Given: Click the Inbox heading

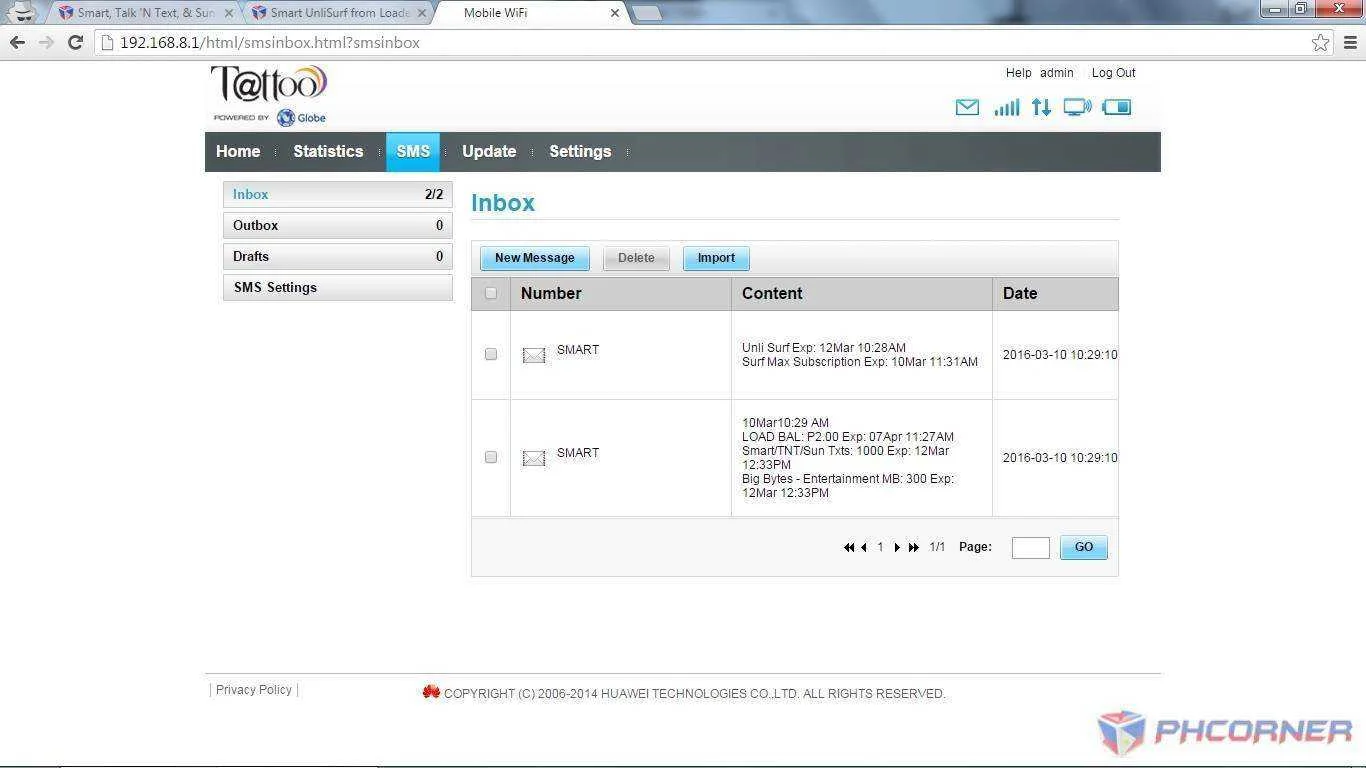Looking at the screenshot, I should point(503,202).
